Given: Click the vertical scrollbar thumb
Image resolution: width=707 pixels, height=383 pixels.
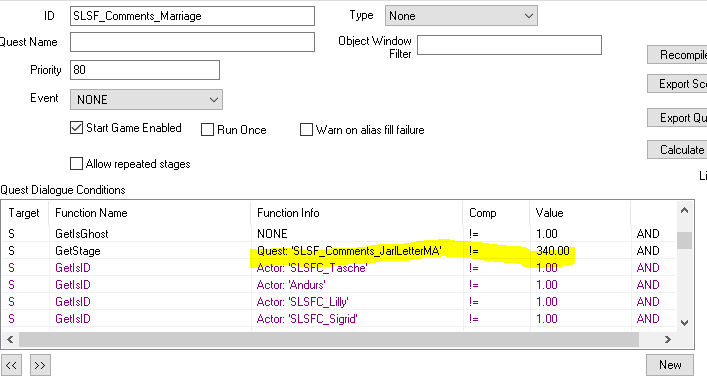Looking at the screenshot, I should coord(684,240).
